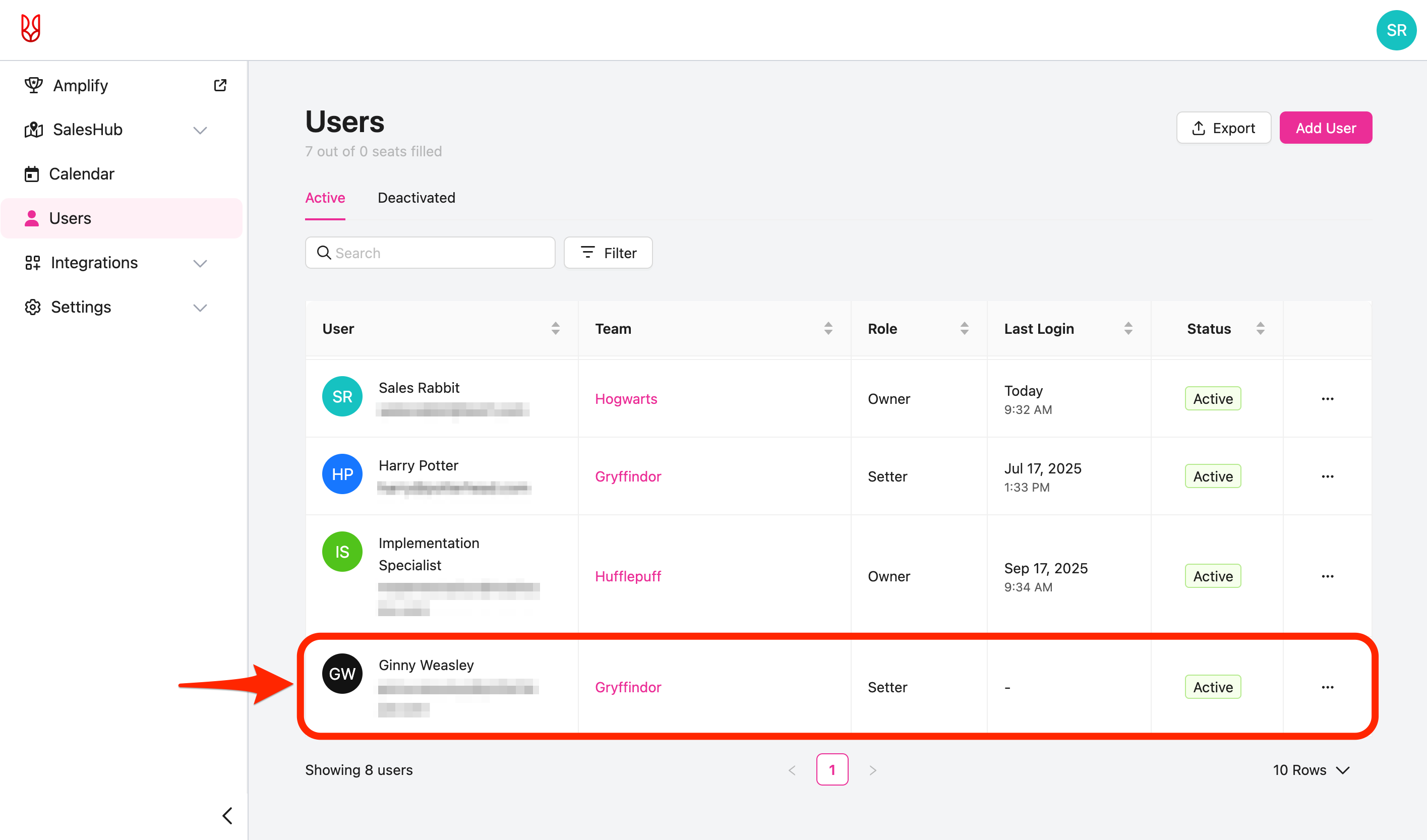This screenshot has height=840, width=1427.
Task: Open the Hufflepuff team link
Action: (627, 576)
